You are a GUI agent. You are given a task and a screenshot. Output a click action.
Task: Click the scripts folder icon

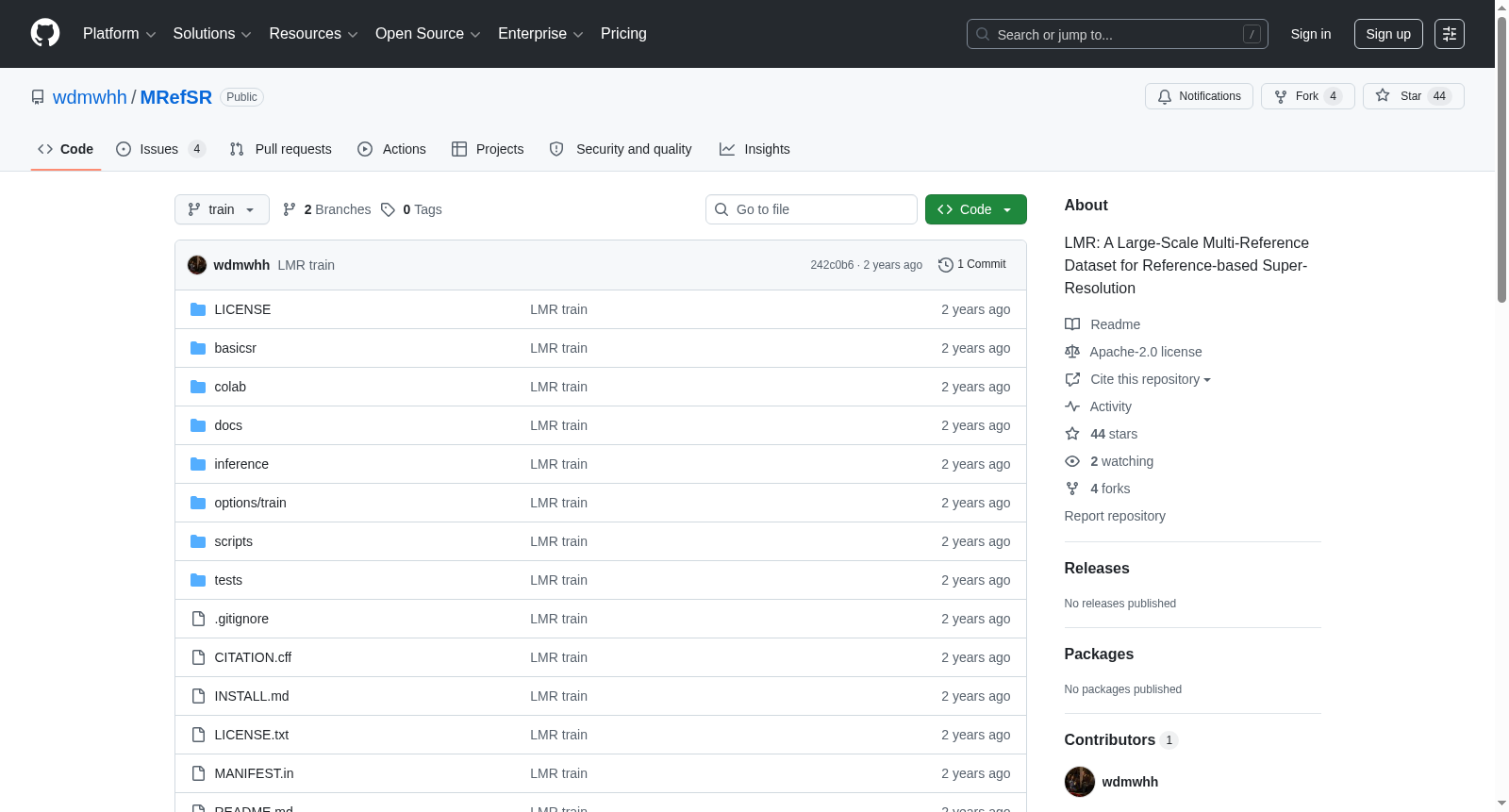point(198,541)
